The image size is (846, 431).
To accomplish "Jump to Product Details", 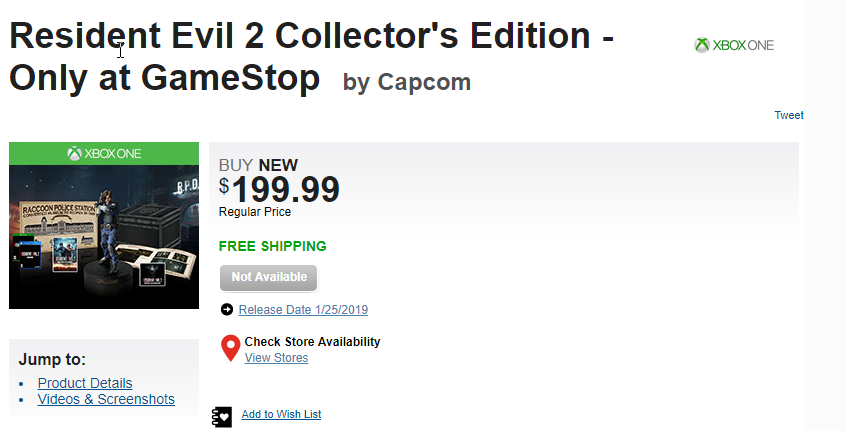I will [x=85, y=383].
